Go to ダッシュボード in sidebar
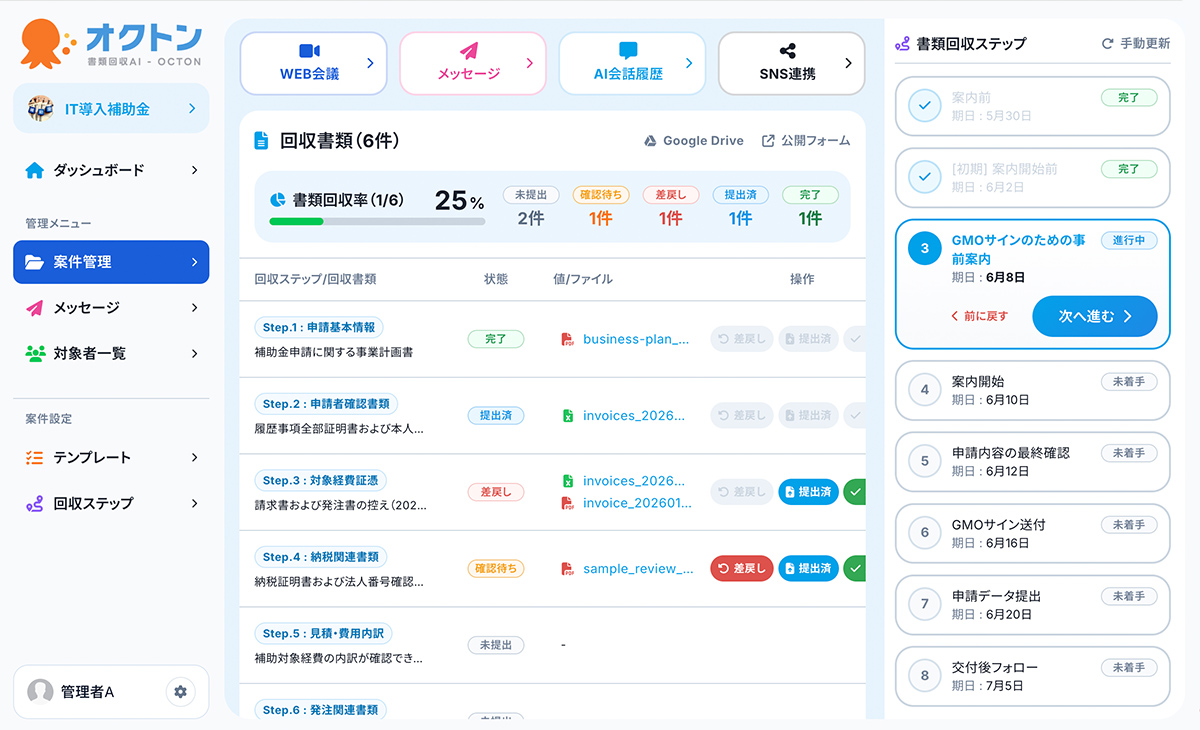The width and height of the screenshot is (1200, 730). 111,170
